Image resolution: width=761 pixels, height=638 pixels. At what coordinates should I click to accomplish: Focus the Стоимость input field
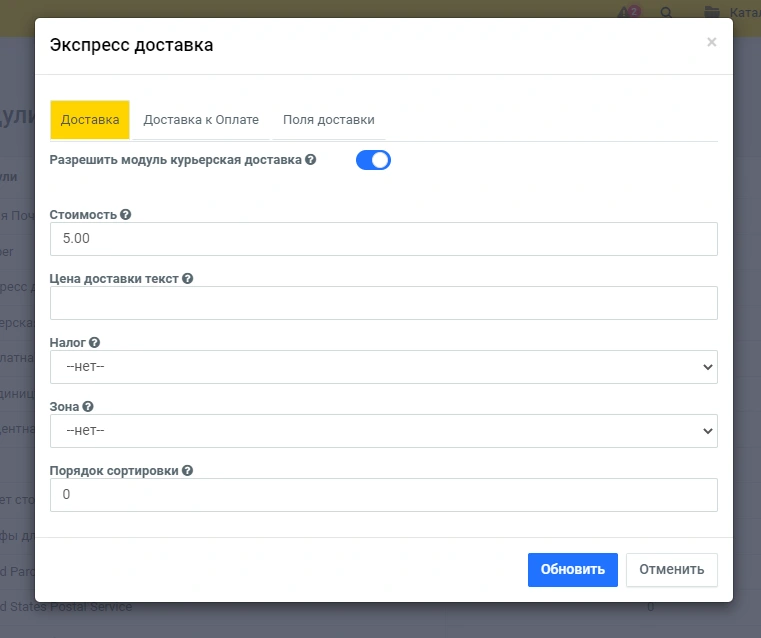coord(383,239)
